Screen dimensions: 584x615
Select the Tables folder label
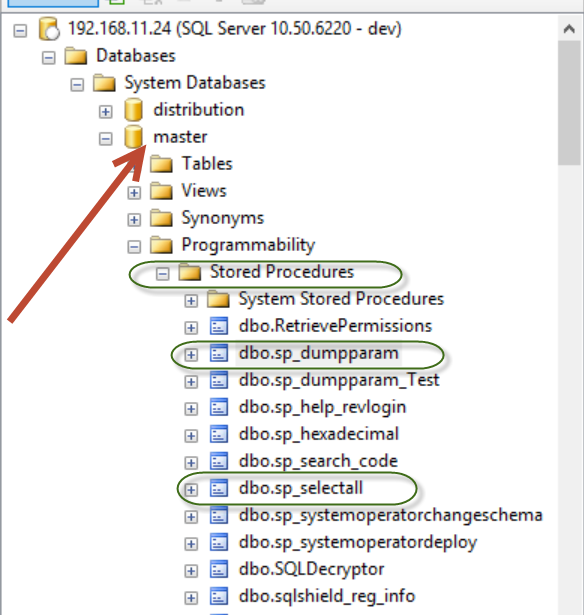click(207, 164)
